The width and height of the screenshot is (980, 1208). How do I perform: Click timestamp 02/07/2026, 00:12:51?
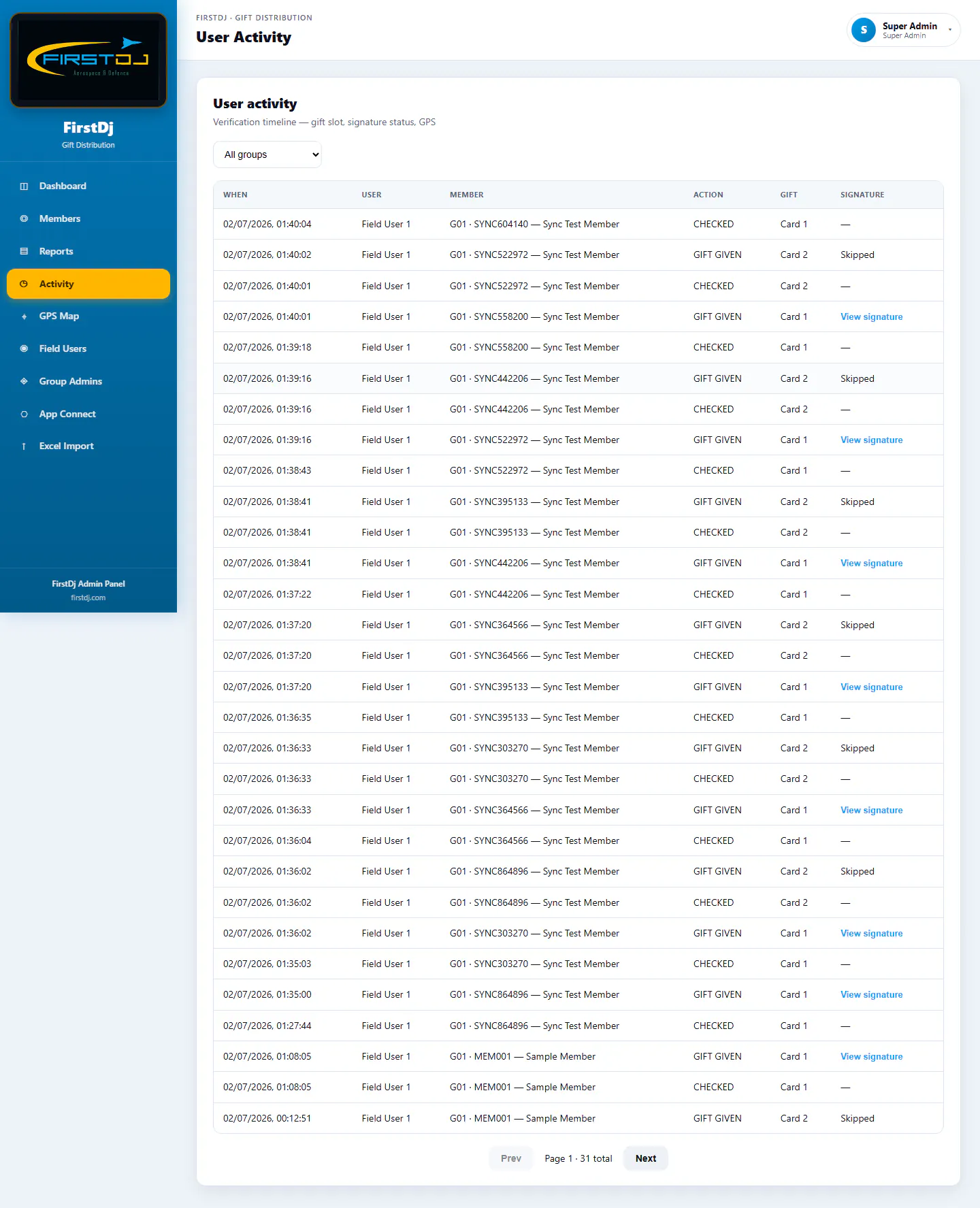tap(267, 1119)
